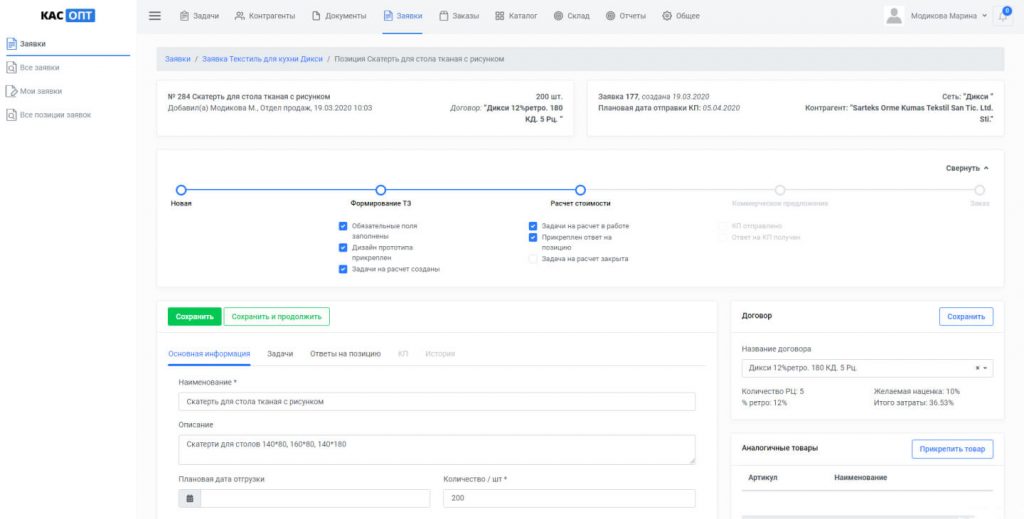Click the Количество / шт input field

569,498
